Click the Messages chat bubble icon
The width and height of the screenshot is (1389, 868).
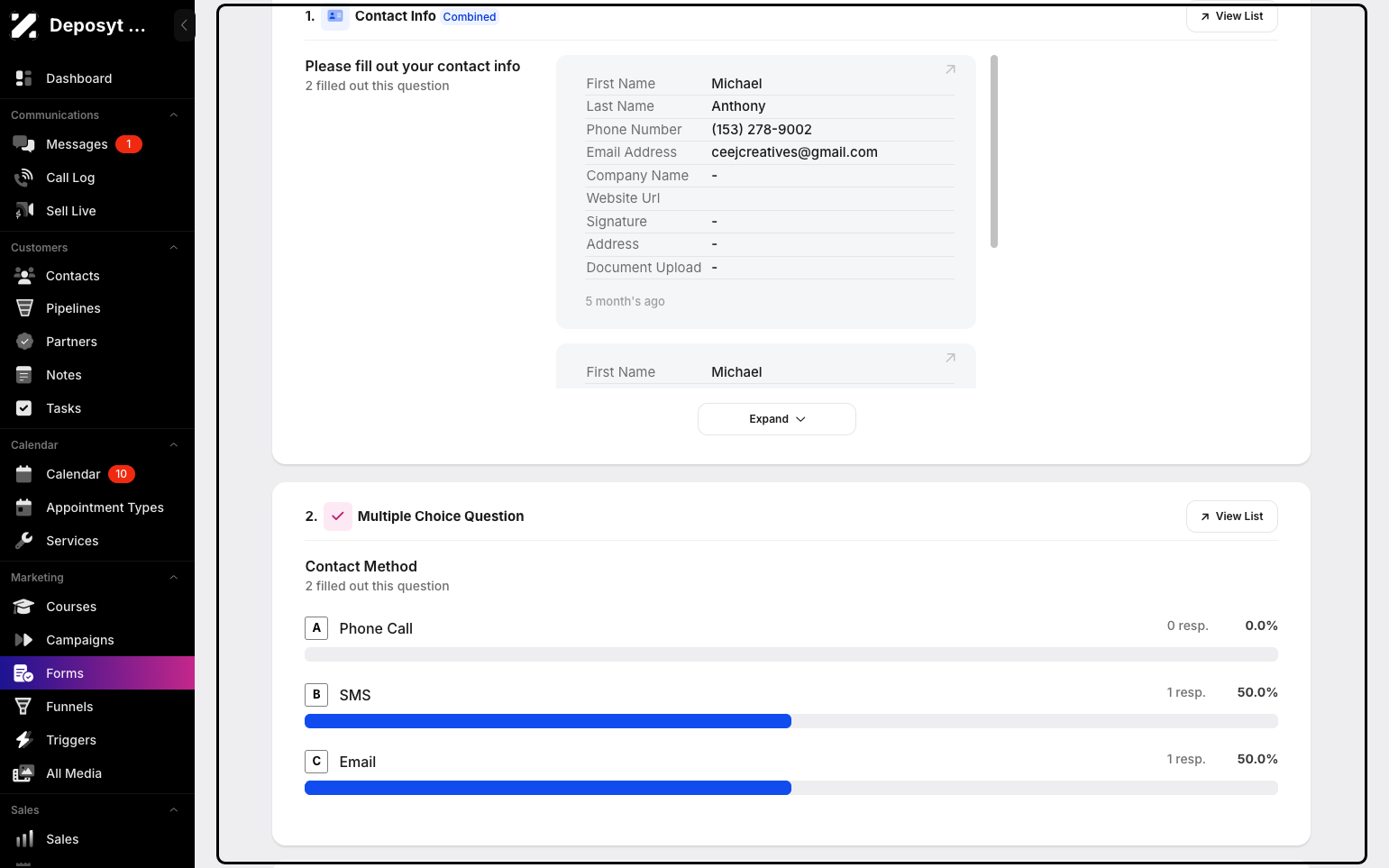tap(24, 144)
